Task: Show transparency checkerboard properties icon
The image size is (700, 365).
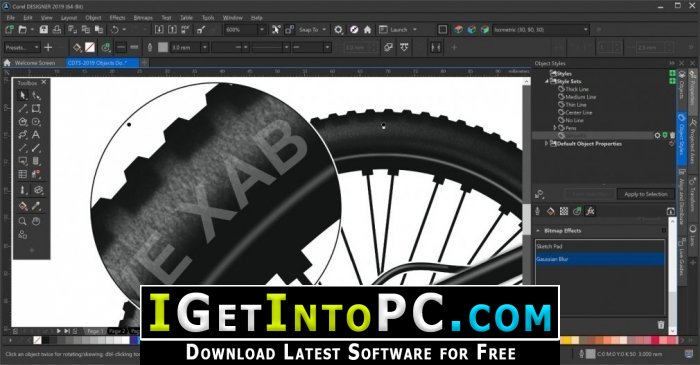Action: pyautogui.click(x=564, y=211)
